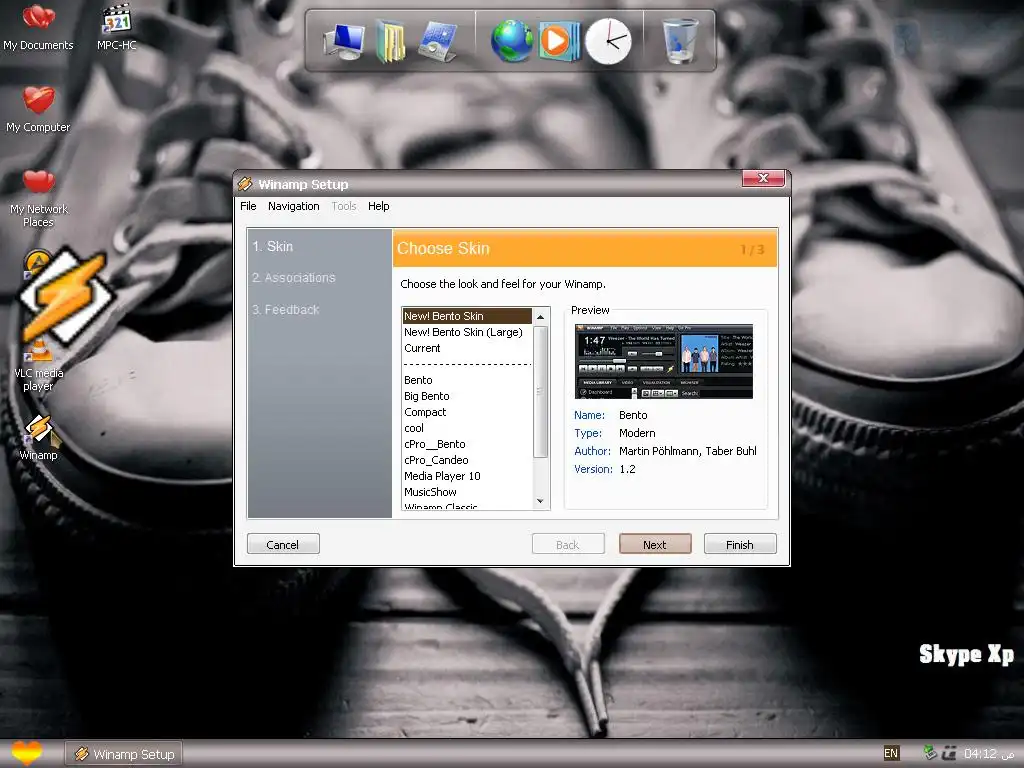Click the media player dock icon
This screenshot has width=1024, height=768.
(x=559, y=41)
